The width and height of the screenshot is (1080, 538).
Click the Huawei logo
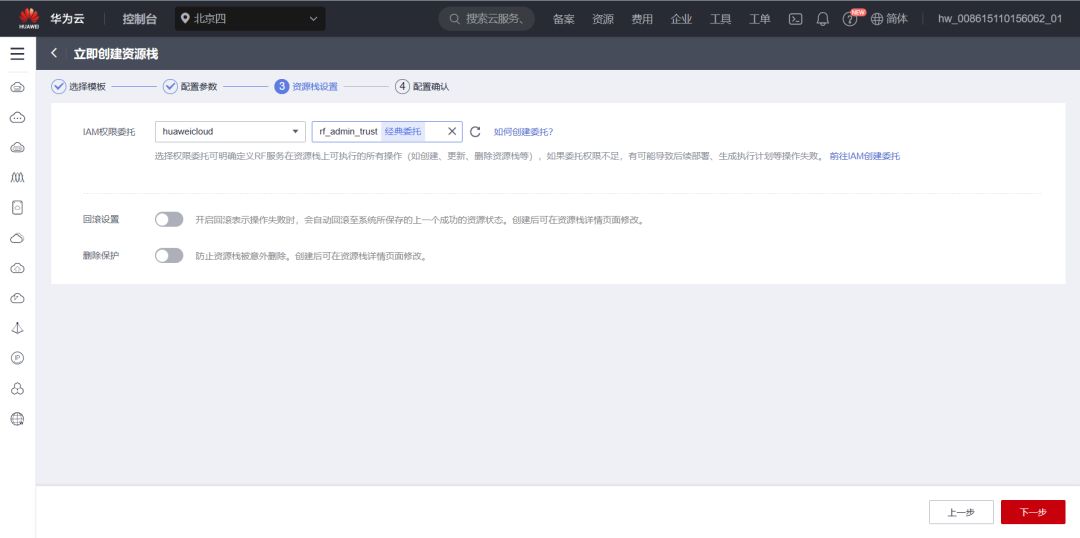(x=28, y=19)
